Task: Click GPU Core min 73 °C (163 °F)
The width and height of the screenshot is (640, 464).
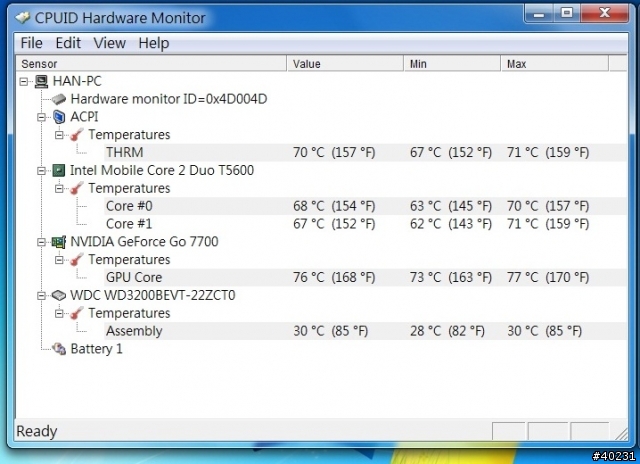Action: 451,277
